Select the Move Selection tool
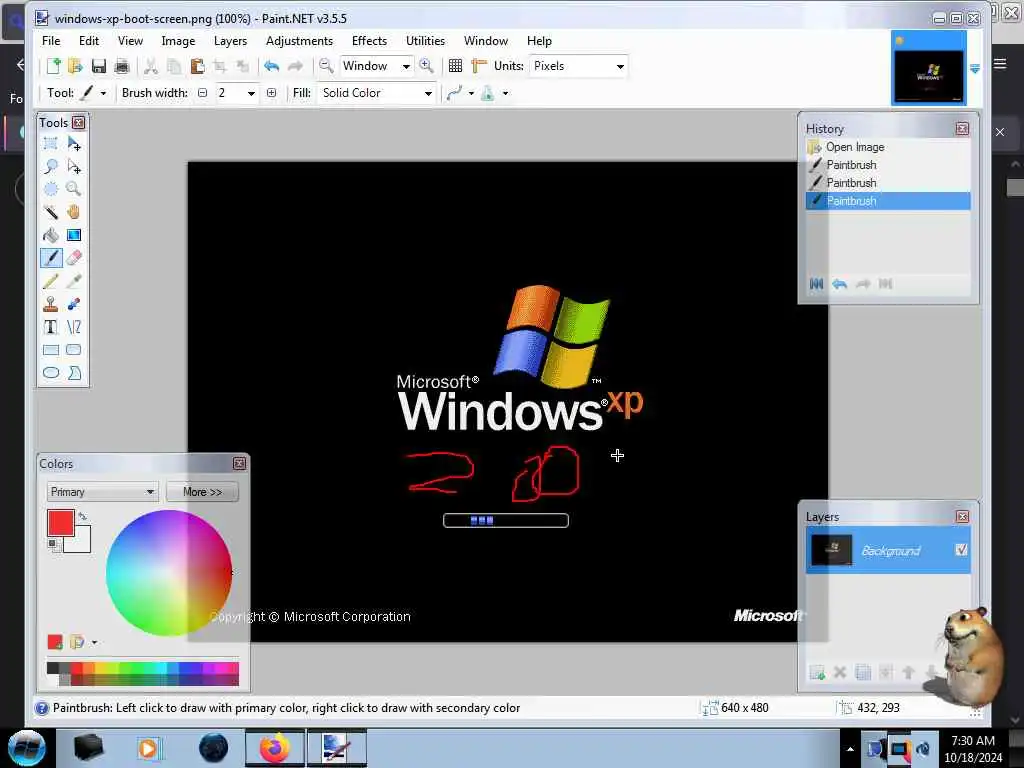The image size is (1024, 768). [x=74, y=167]
